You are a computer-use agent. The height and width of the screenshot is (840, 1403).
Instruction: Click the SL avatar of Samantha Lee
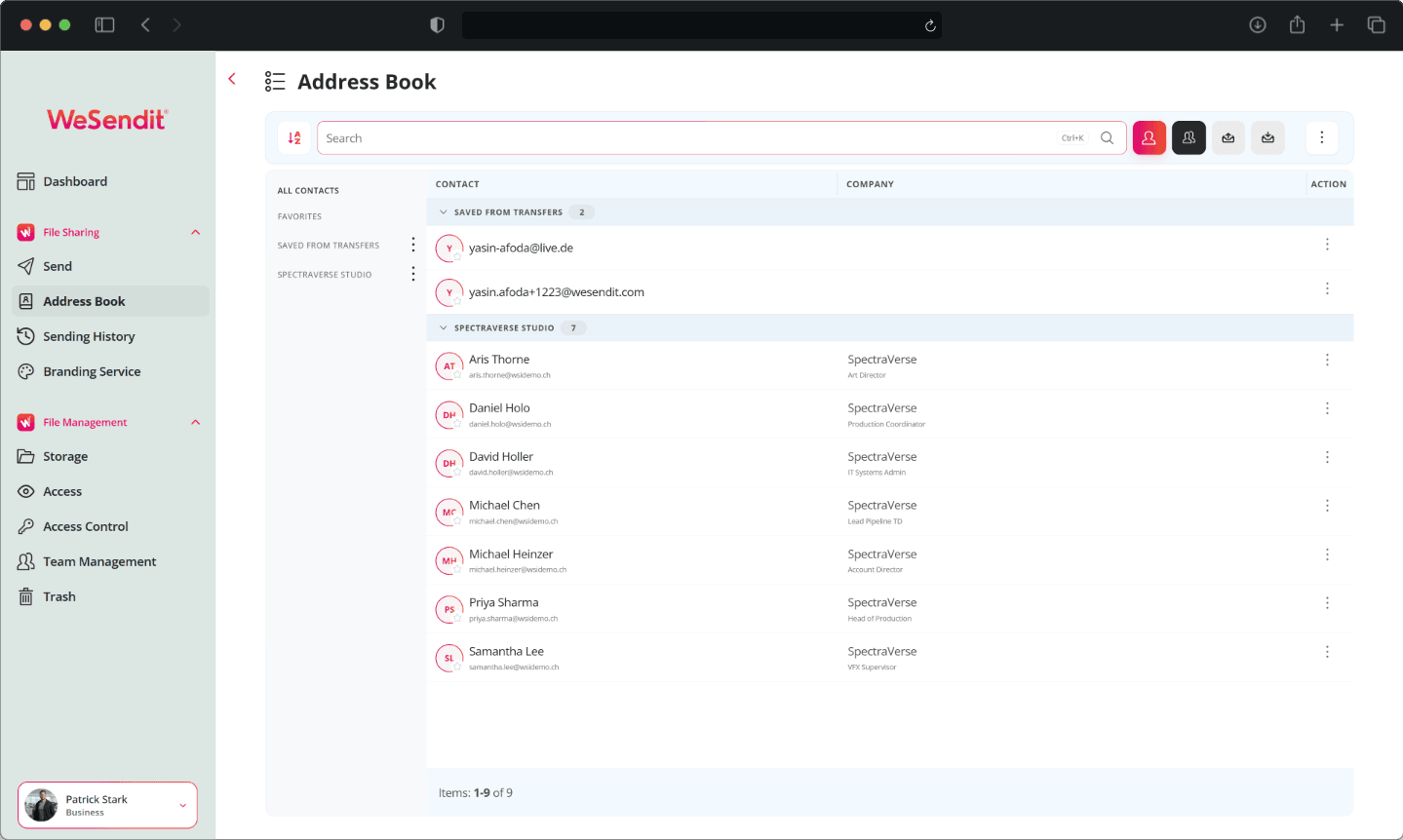coord(448,658)
